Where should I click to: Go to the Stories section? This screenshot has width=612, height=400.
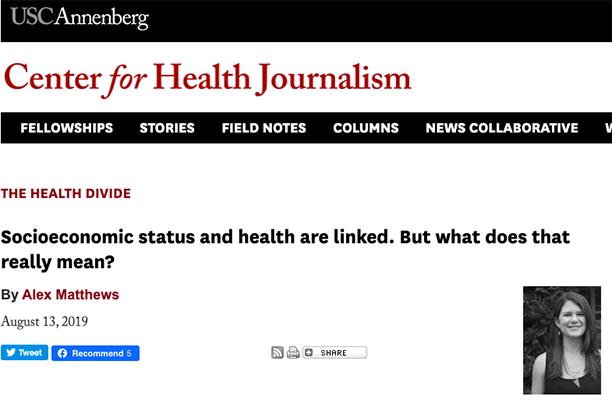coord(167,128)
